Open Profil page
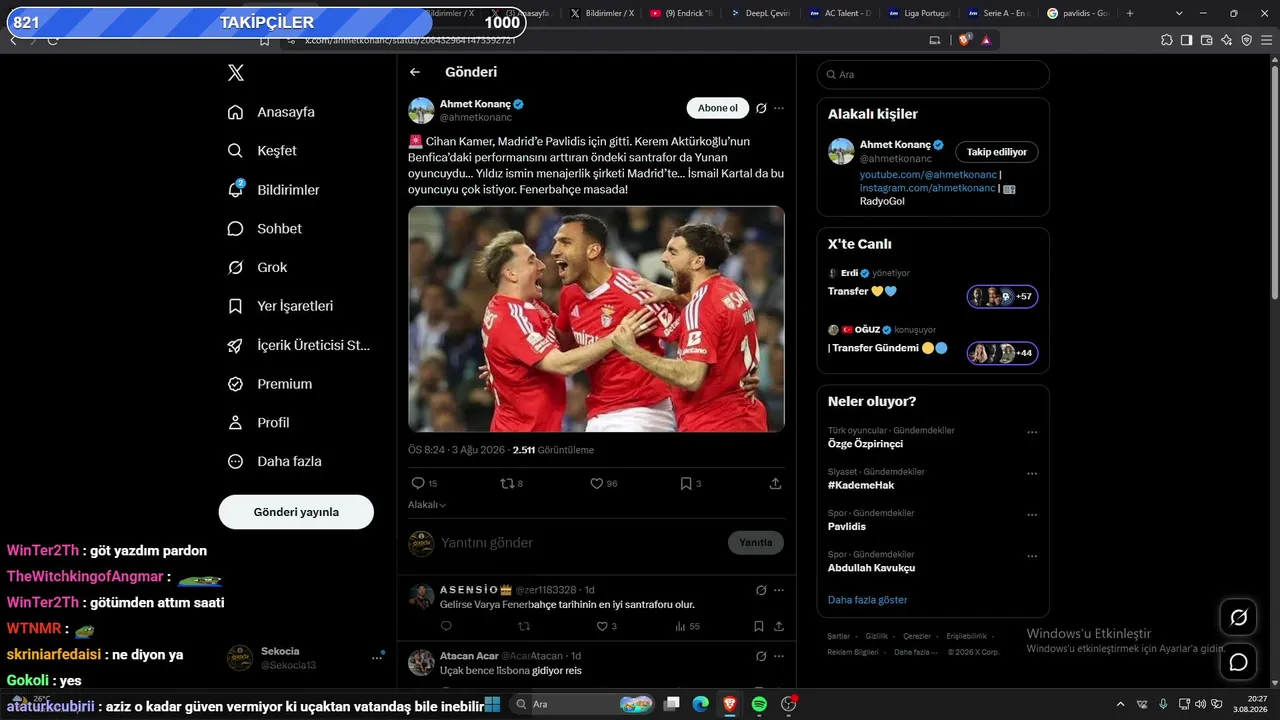The width and height of the screenshot is (1280, 720). (259, 423)
